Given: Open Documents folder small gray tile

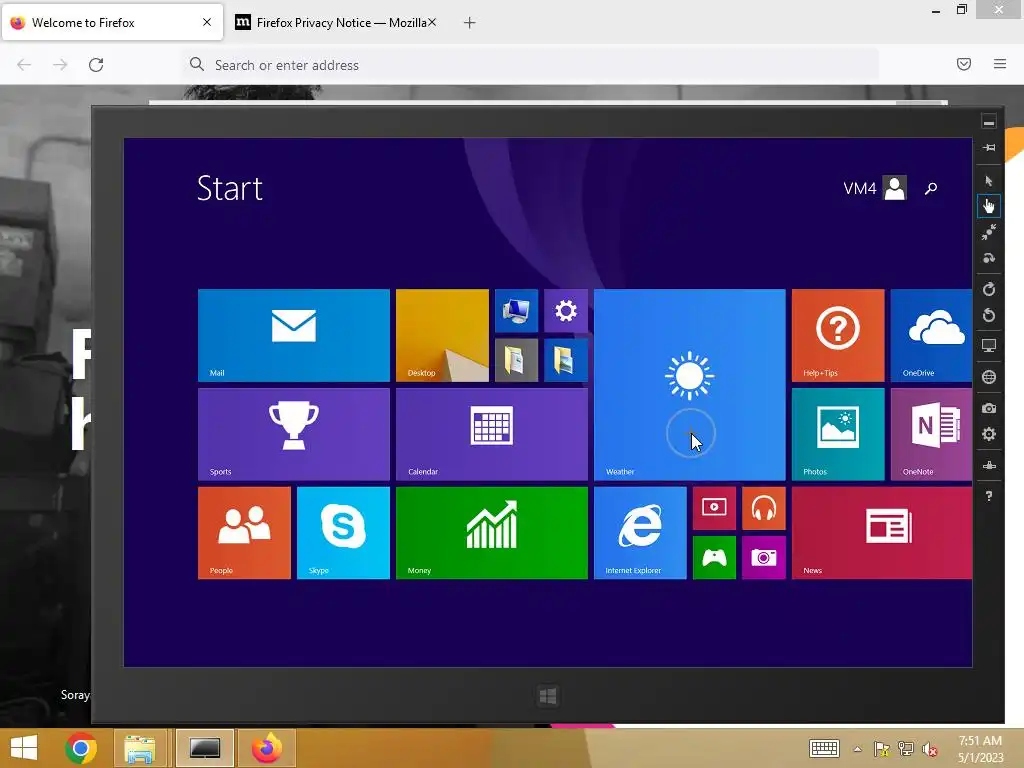Looking at the screenshot, I should [516, 360].
